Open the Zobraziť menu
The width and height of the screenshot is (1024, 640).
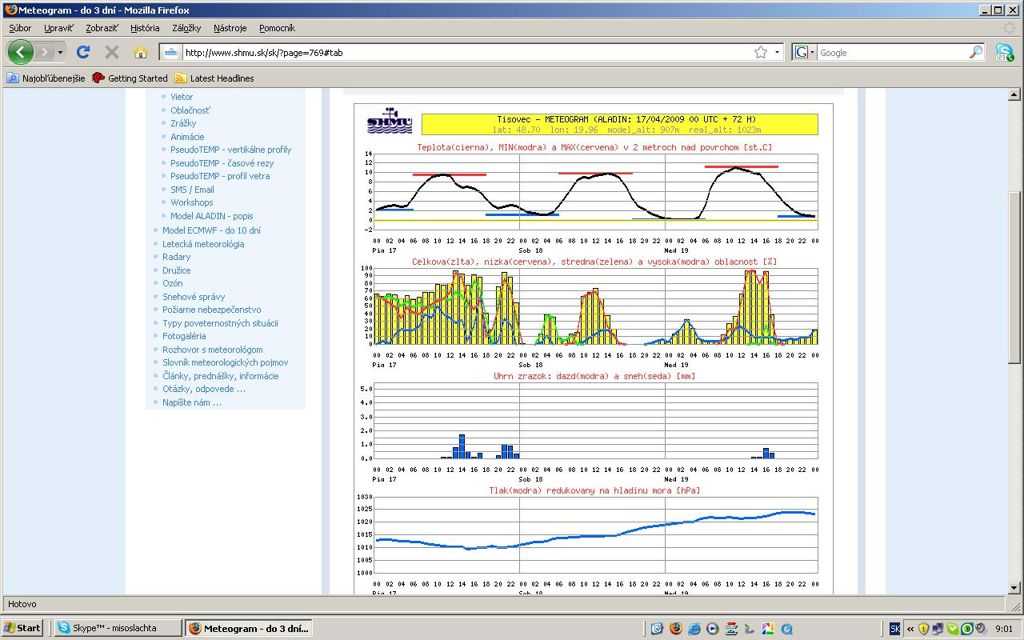(x=102, y=28)
